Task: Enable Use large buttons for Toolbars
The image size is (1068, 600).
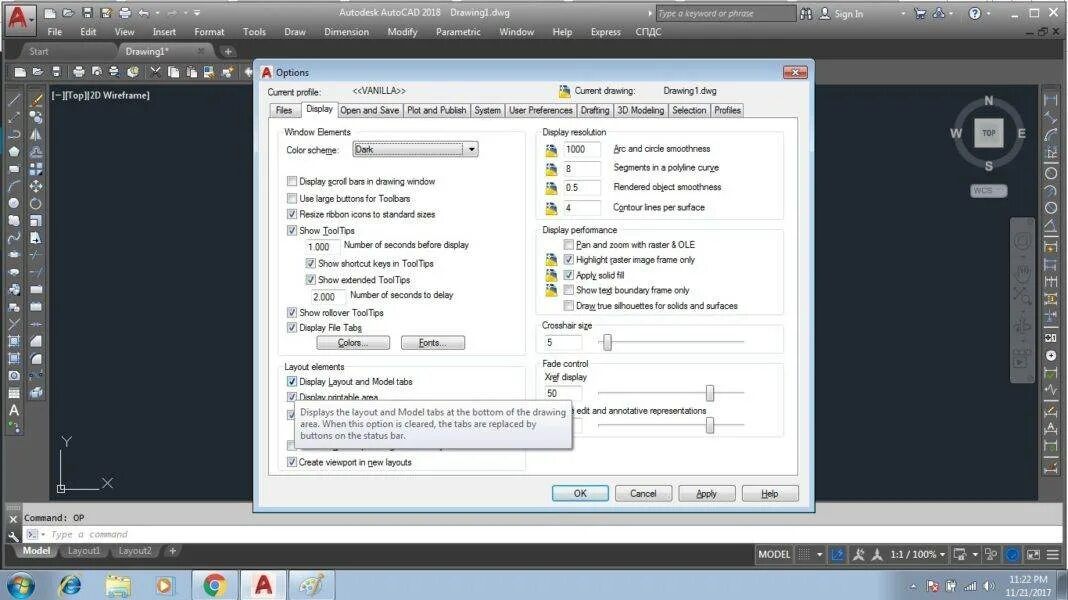Action: (x=292, y=198)
